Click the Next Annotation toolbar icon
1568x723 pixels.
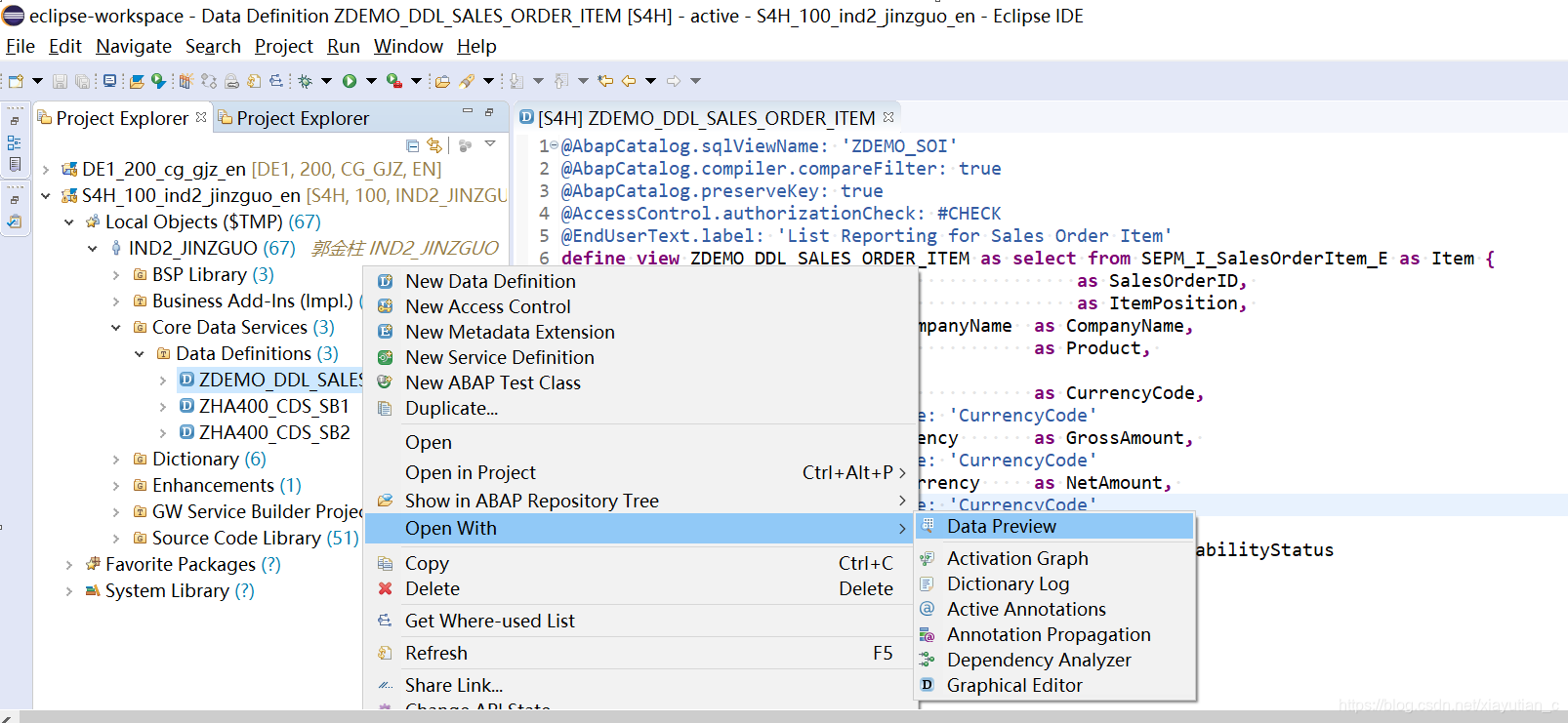(x=516, y=81)
